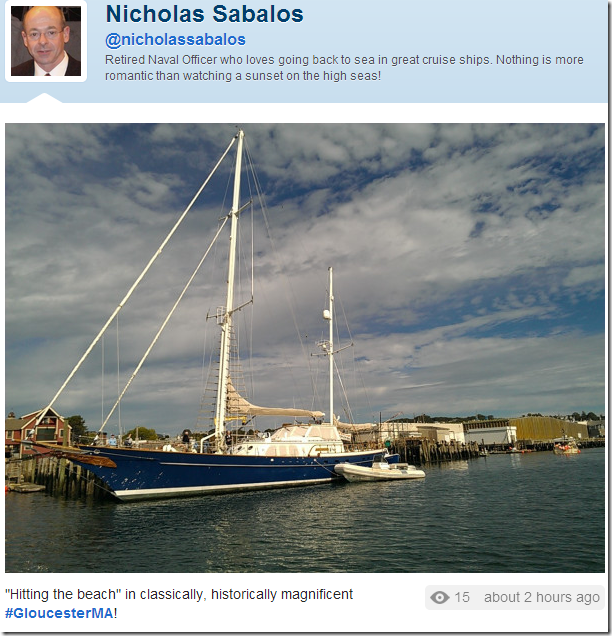Click the red building in the photo
The height and width of the screenshot is (636, 612).
pos(37,430)
